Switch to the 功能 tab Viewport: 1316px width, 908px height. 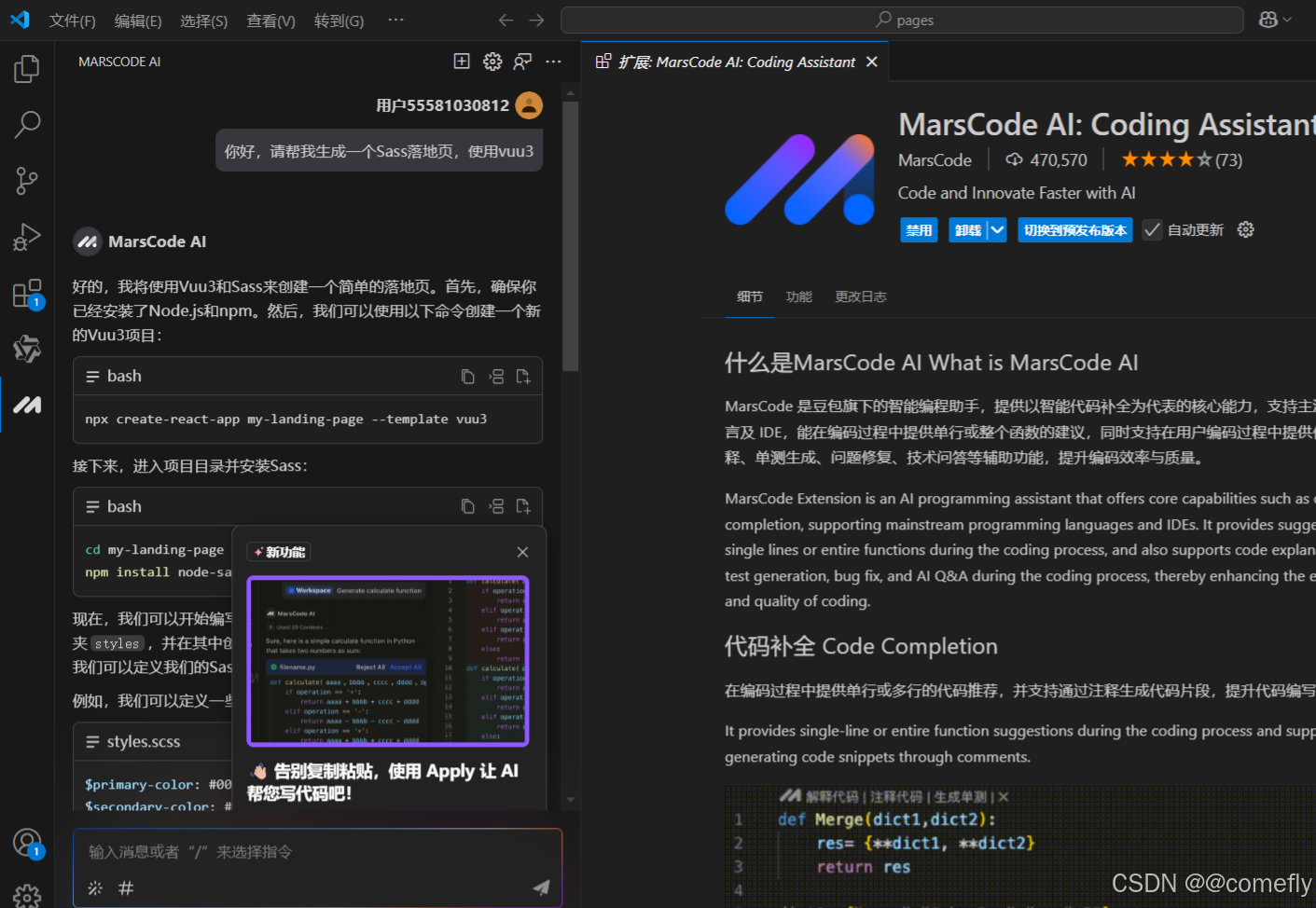[798, 296]
